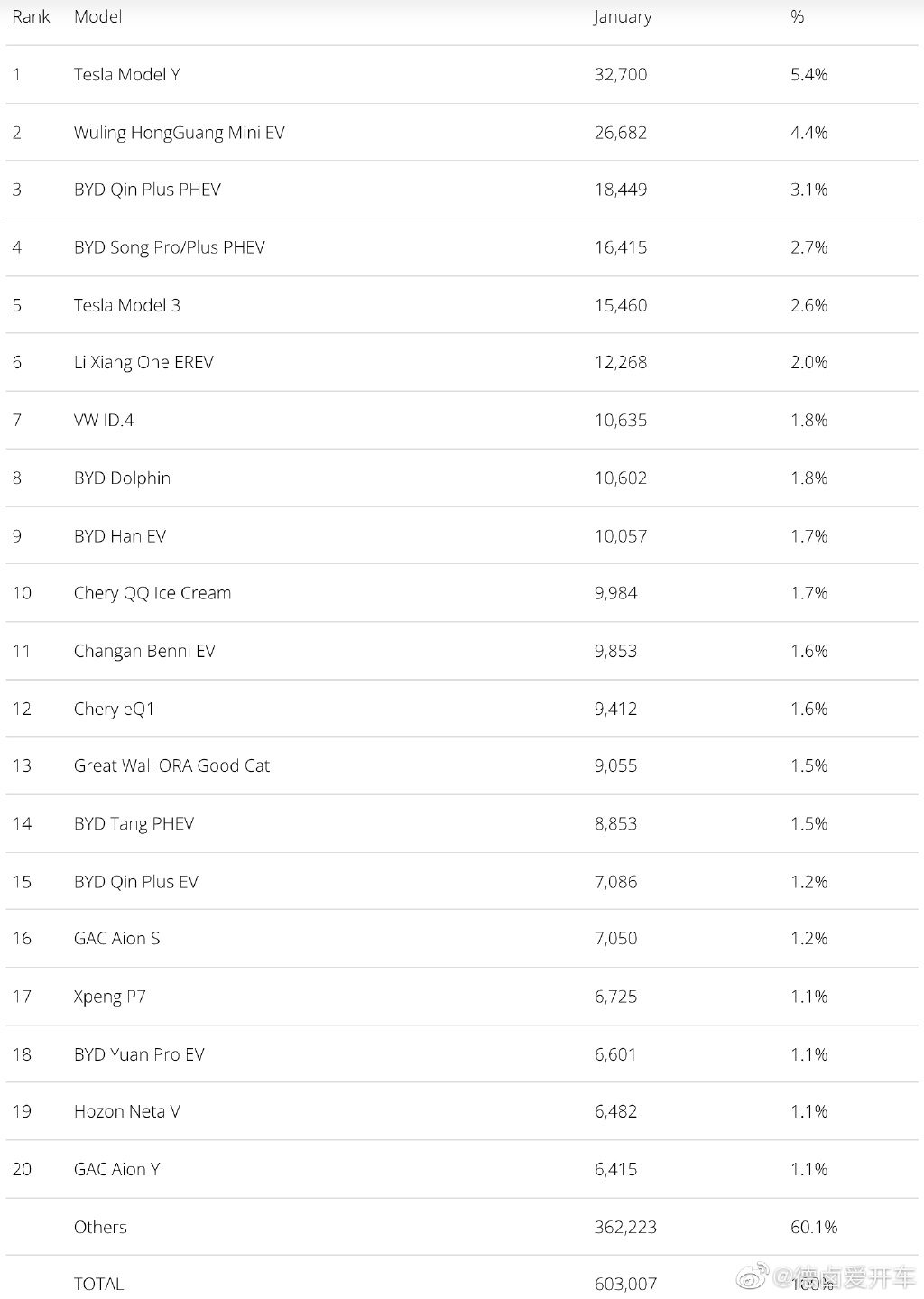The width and height of the screenshot is (924, 1299).
Task: Click BYD Song Pro/Plus PHEV model name
Action: [169, 247]
